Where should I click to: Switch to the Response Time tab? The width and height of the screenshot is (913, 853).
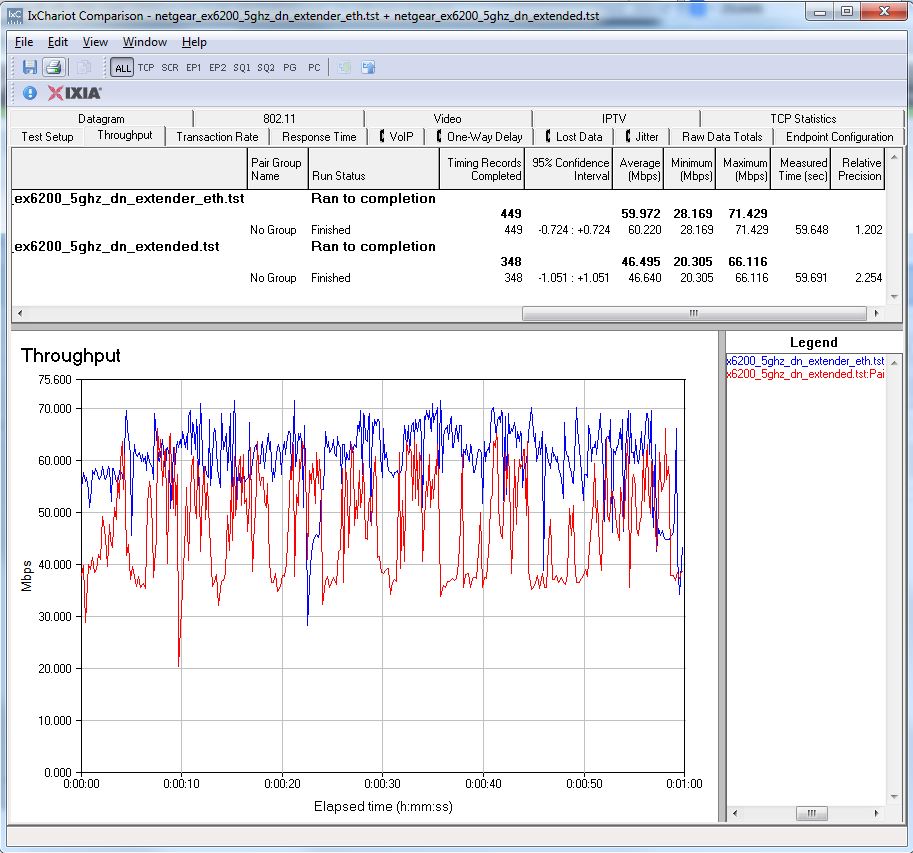319,137
